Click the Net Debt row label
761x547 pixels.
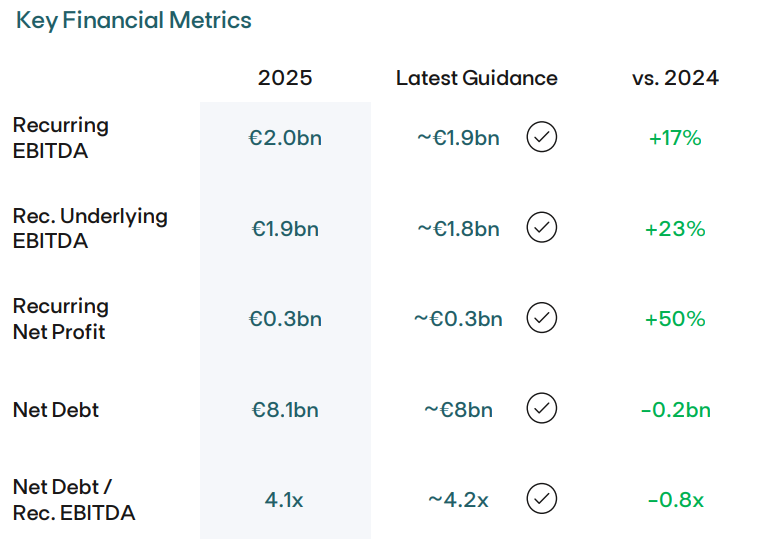pyautogui.click(x=56, y=409)
